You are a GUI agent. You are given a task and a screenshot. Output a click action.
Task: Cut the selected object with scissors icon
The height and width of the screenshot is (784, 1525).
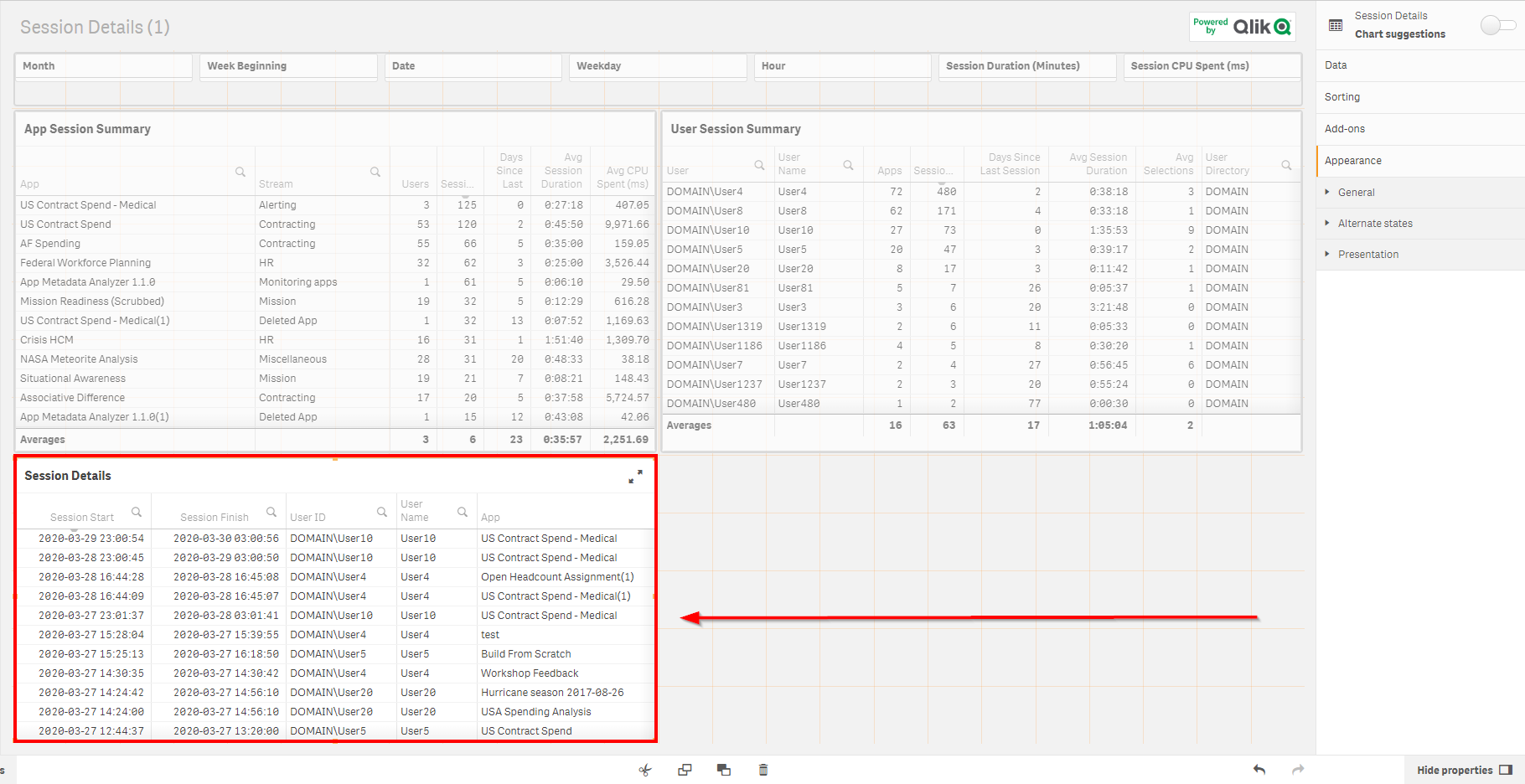click(x=644, y=770)
